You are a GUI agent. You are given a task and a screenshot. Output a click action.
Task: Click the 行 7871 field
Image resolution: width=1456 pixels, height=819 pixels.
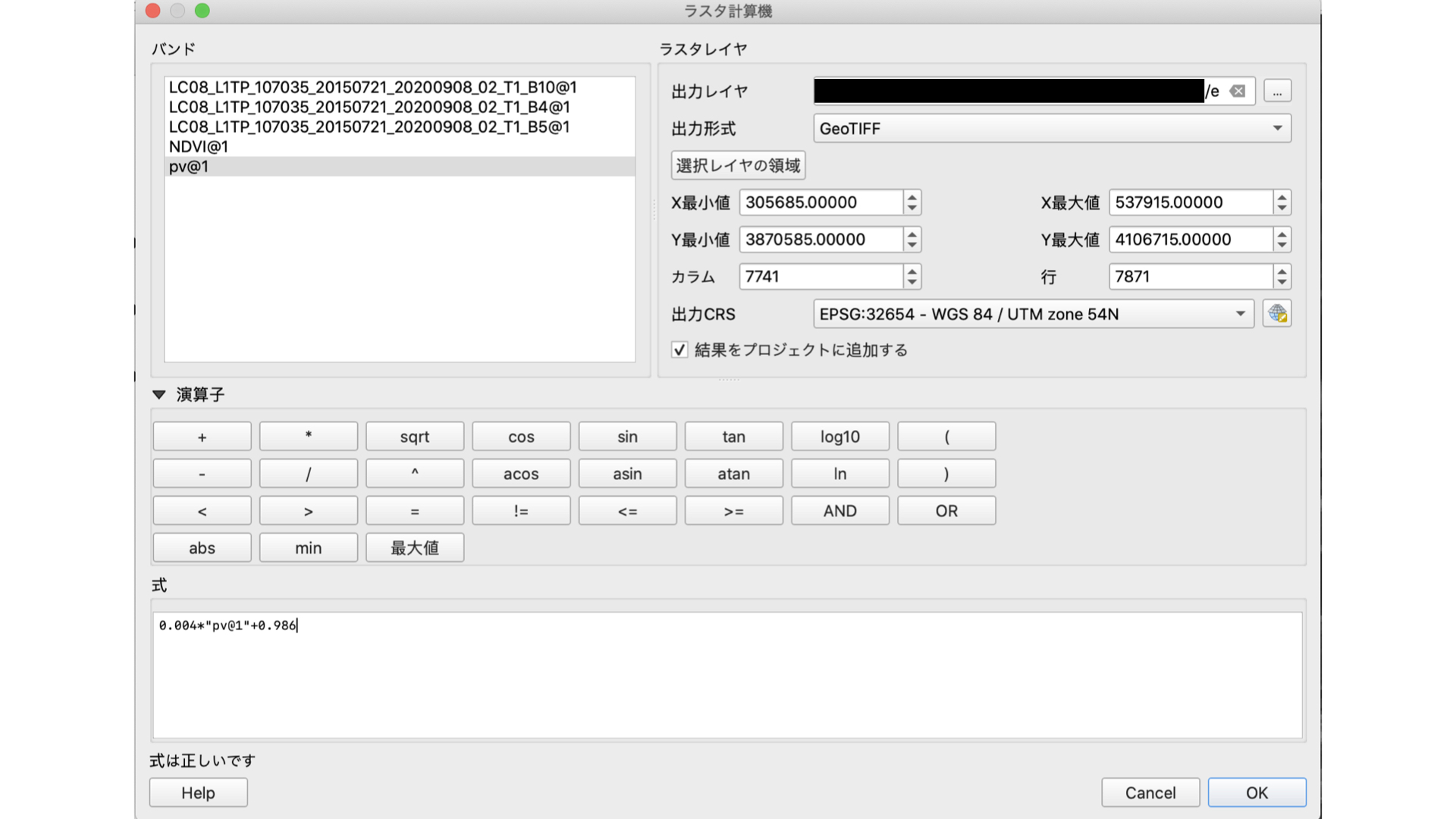[1191, 277]
